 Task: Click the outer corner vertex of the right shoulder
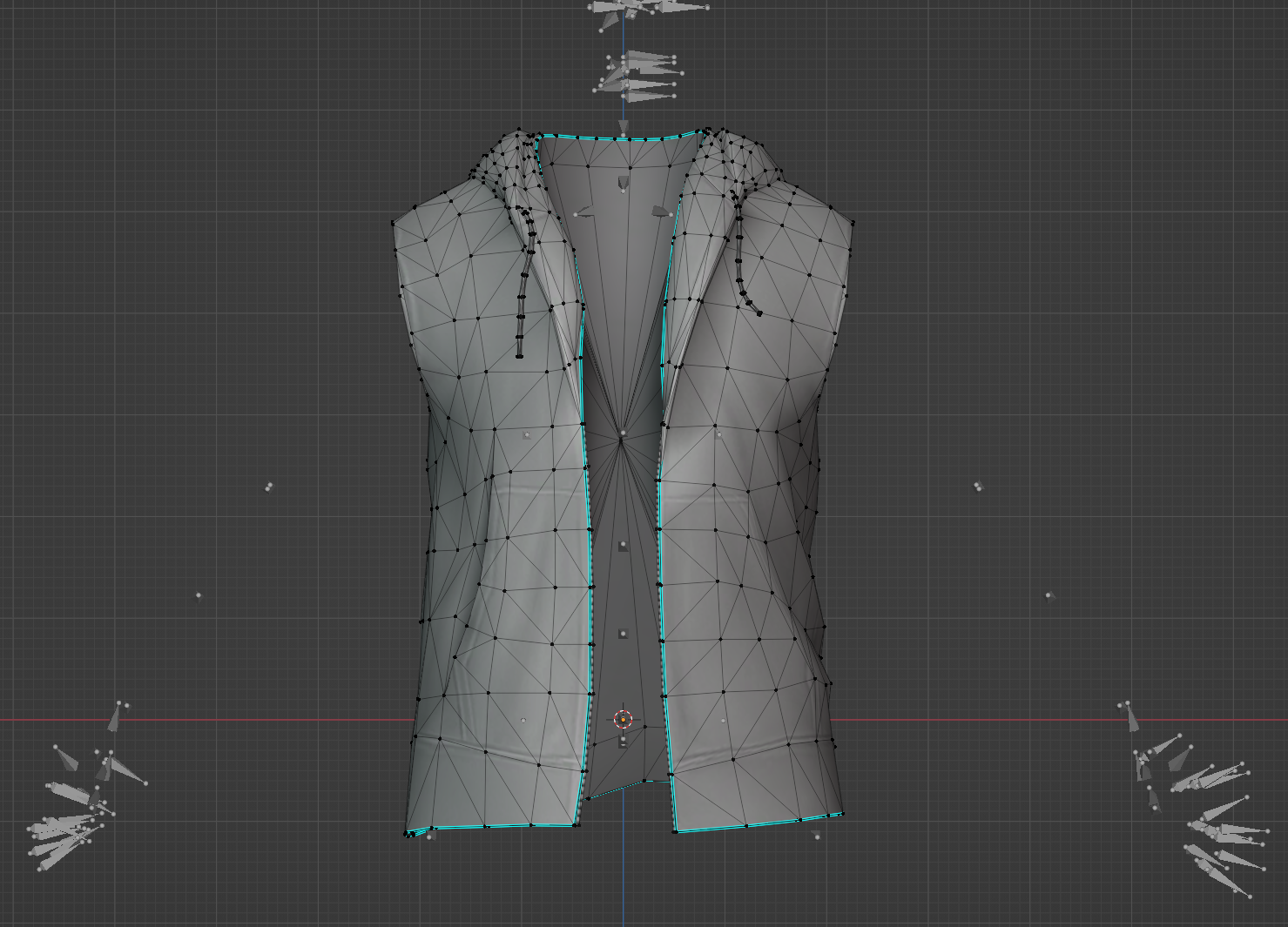(853, 223)
